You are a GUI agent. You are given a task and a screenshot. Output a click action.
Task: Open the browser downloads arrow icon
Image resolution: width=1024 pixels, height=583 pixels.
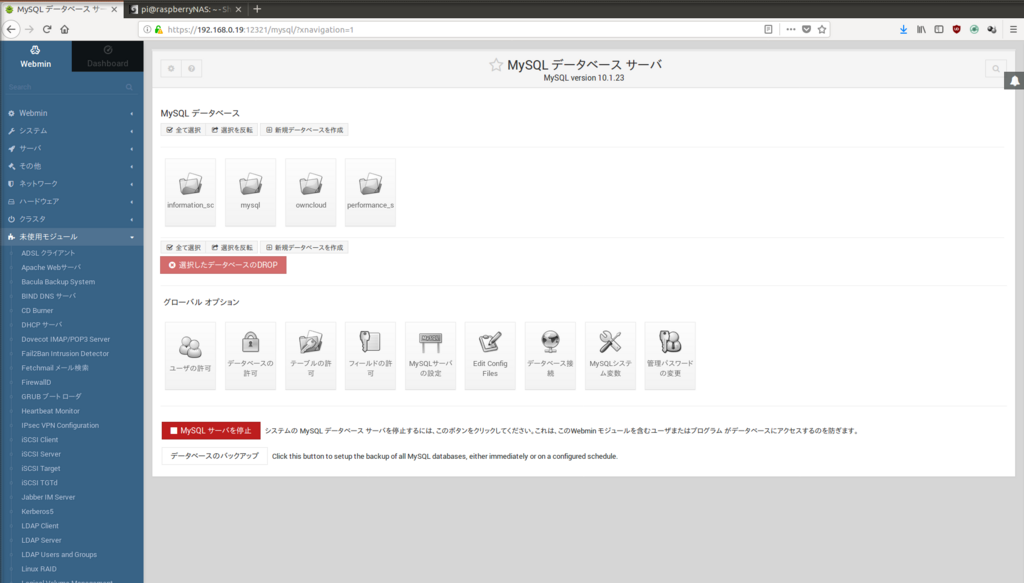point(903,29)
